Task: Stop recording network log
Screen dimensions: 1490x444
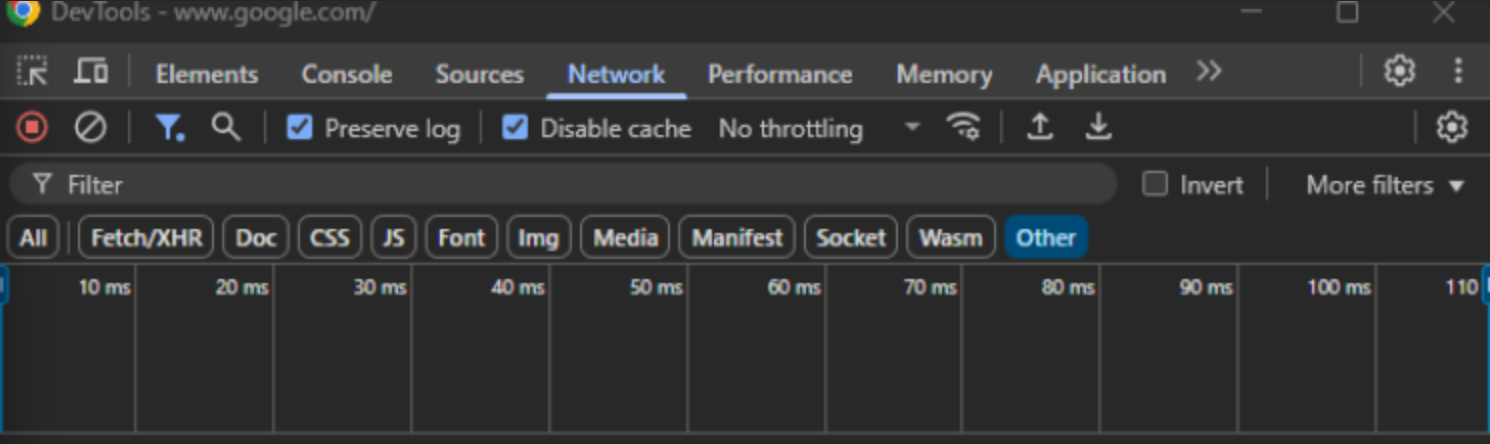Action: [x=31, y=128]
